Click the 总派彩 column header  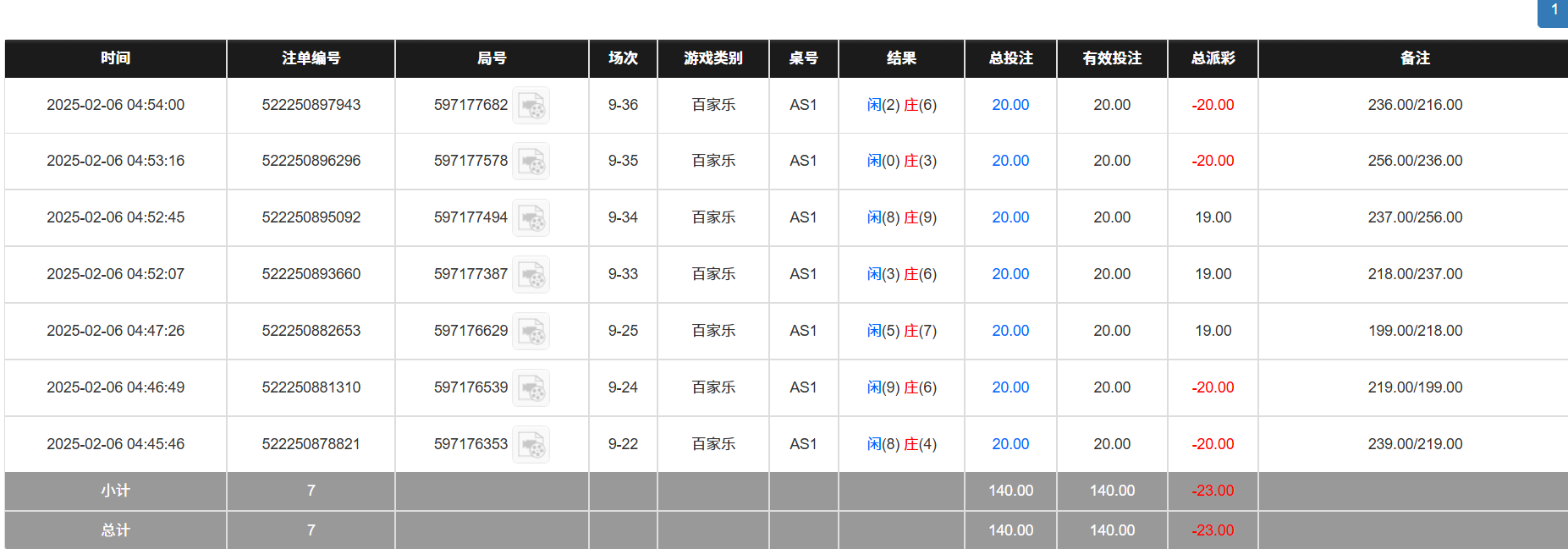tap(1213, 58)
